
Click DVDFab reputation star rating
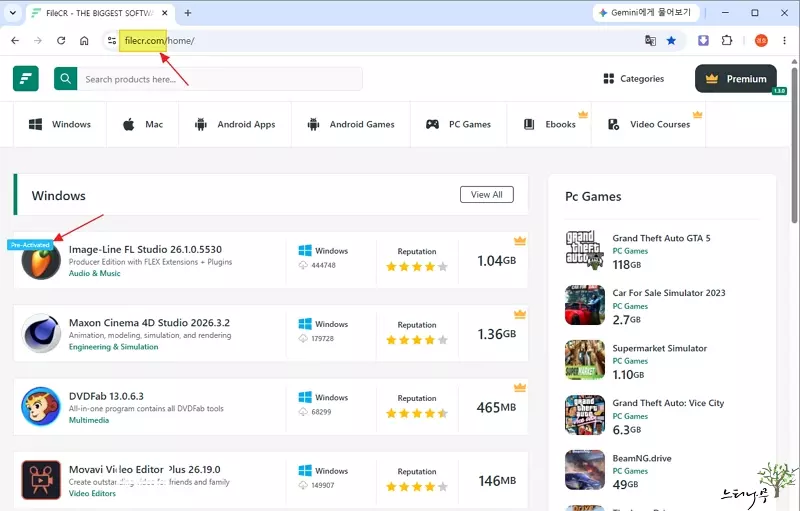tap(417, 414)
